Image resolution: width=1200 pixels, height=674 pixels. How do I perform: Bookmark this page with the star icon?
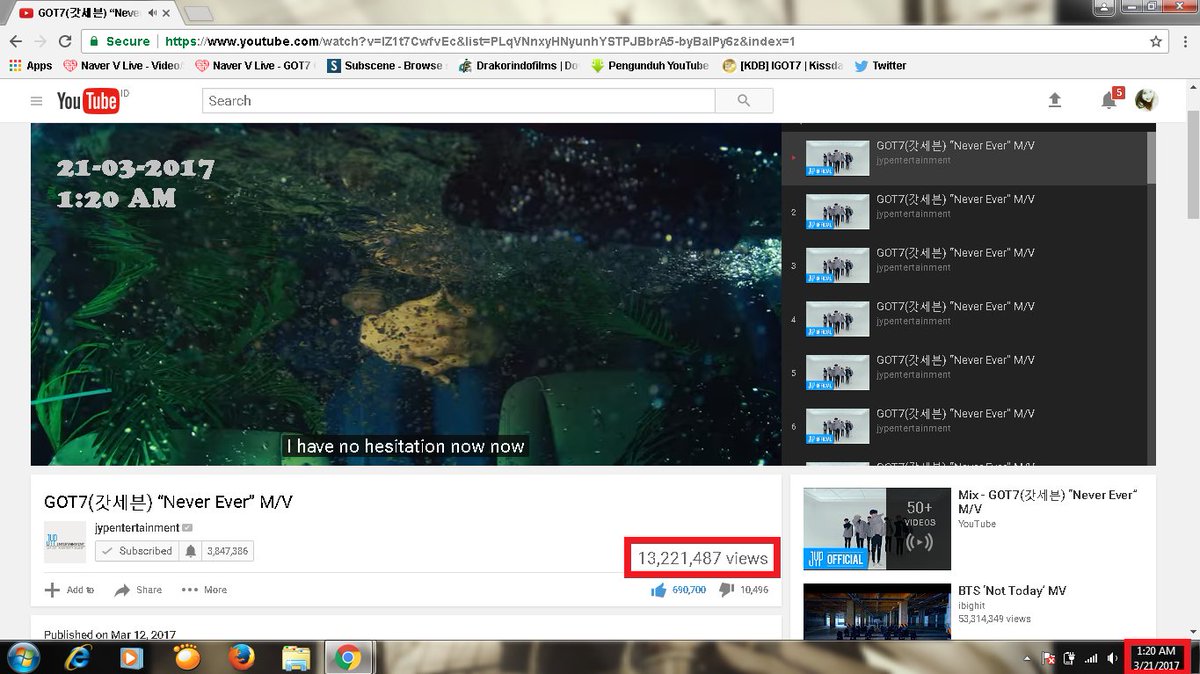click(x=1156, y=42)
